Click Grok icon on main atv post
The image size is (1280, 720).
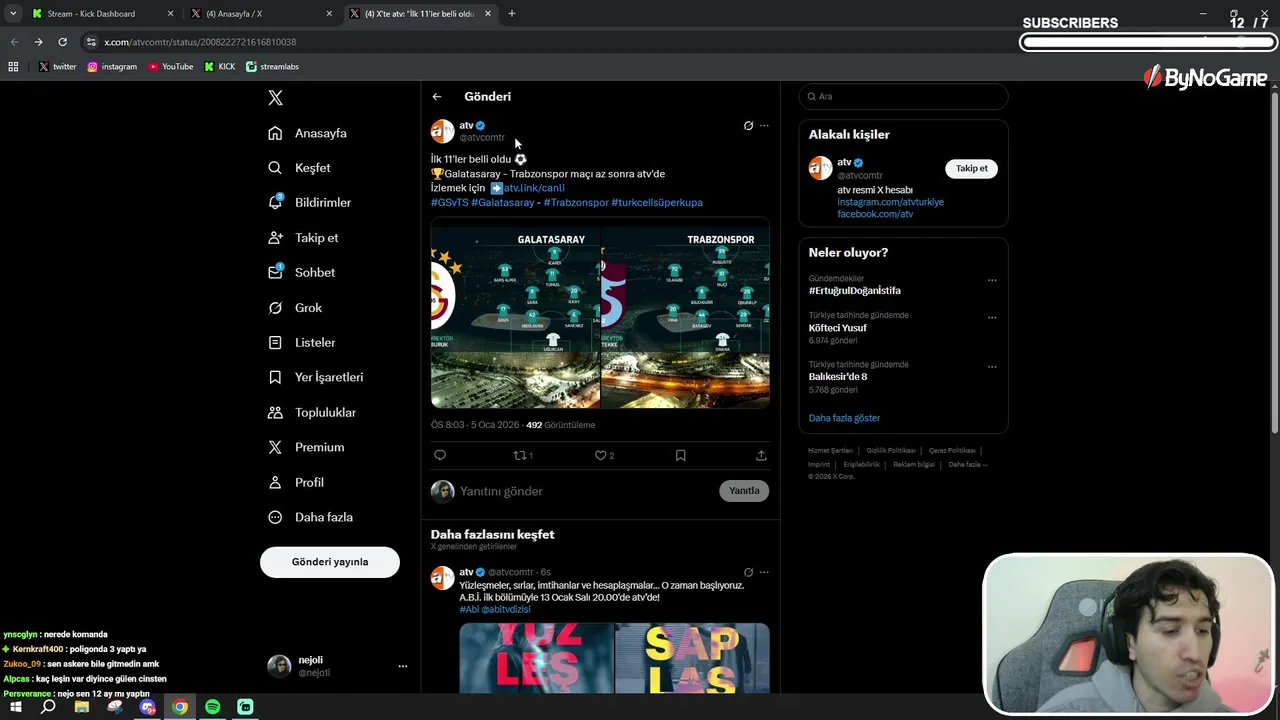point(748,126)
